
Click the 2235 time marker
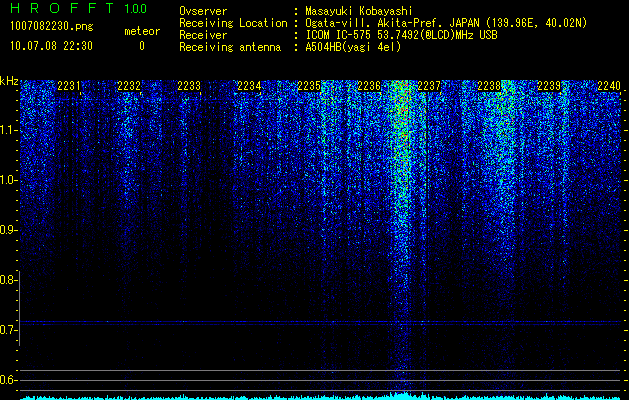tap(309, 86)
